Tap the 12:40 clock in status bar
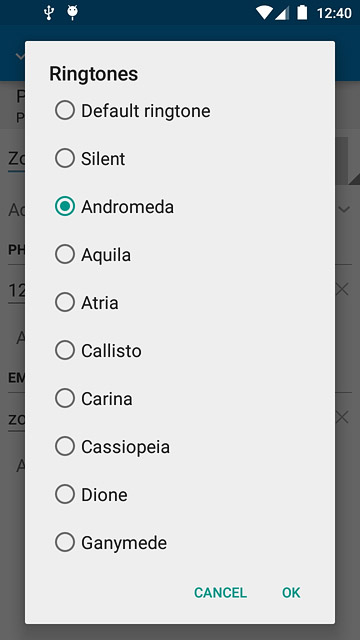 (334, 13)
